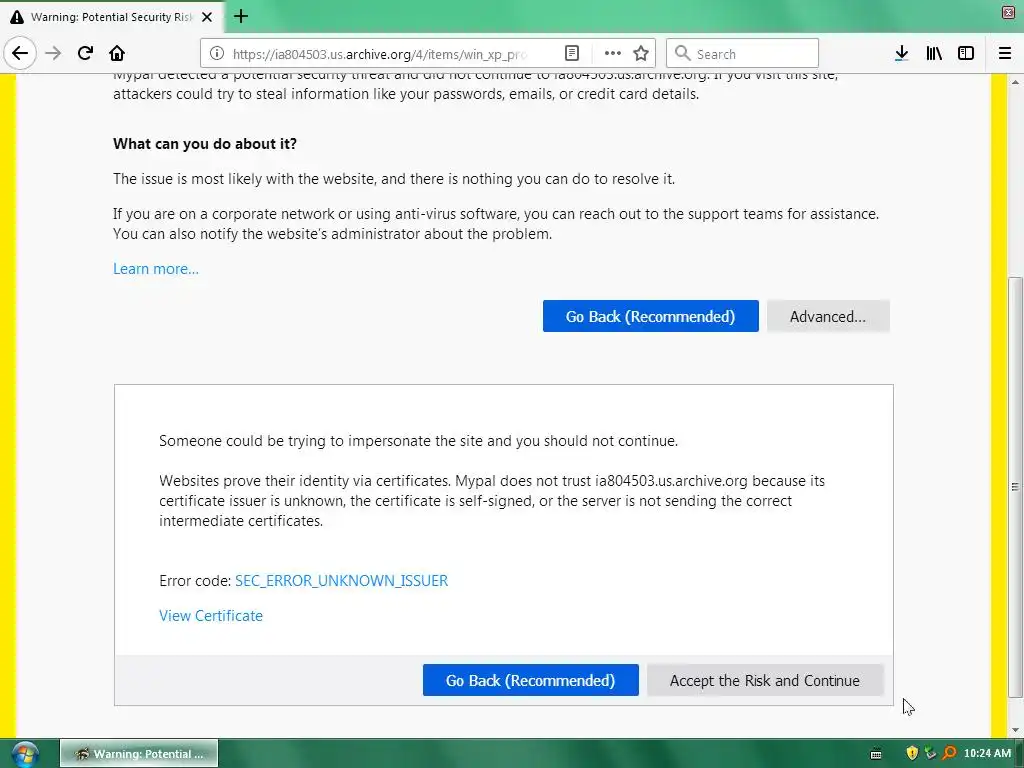Select the Warning: Potential taskbar button

point(139,754)
